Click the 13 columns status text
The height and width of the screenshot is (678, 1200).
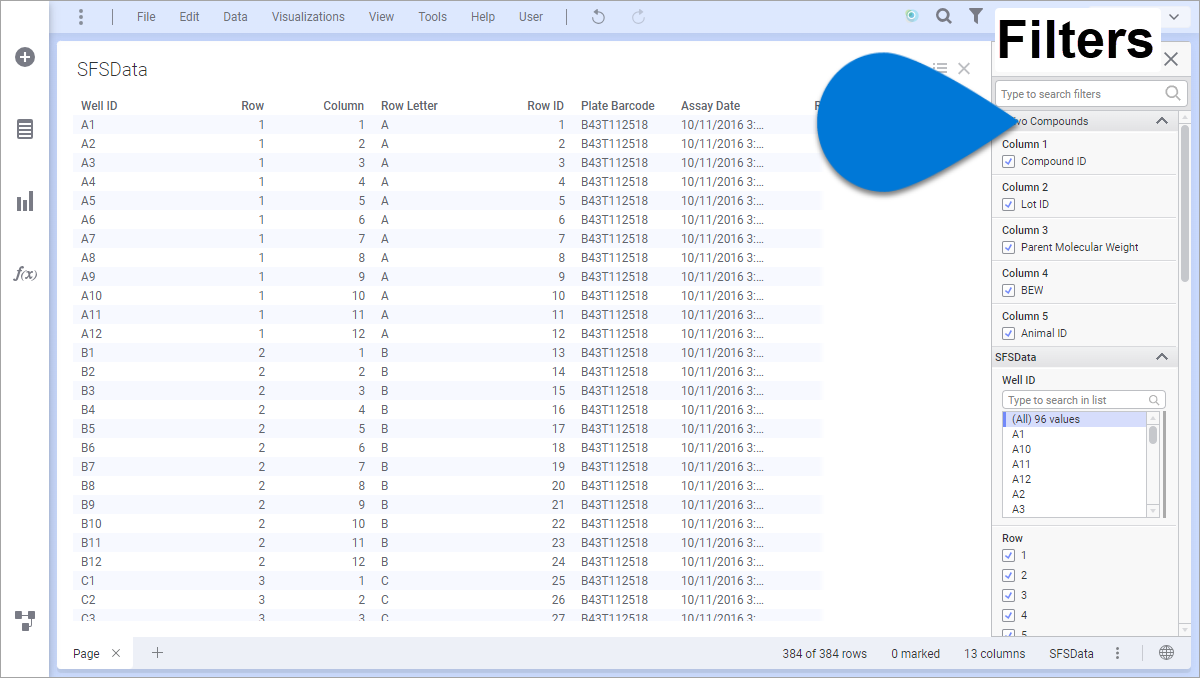(994, 653)
